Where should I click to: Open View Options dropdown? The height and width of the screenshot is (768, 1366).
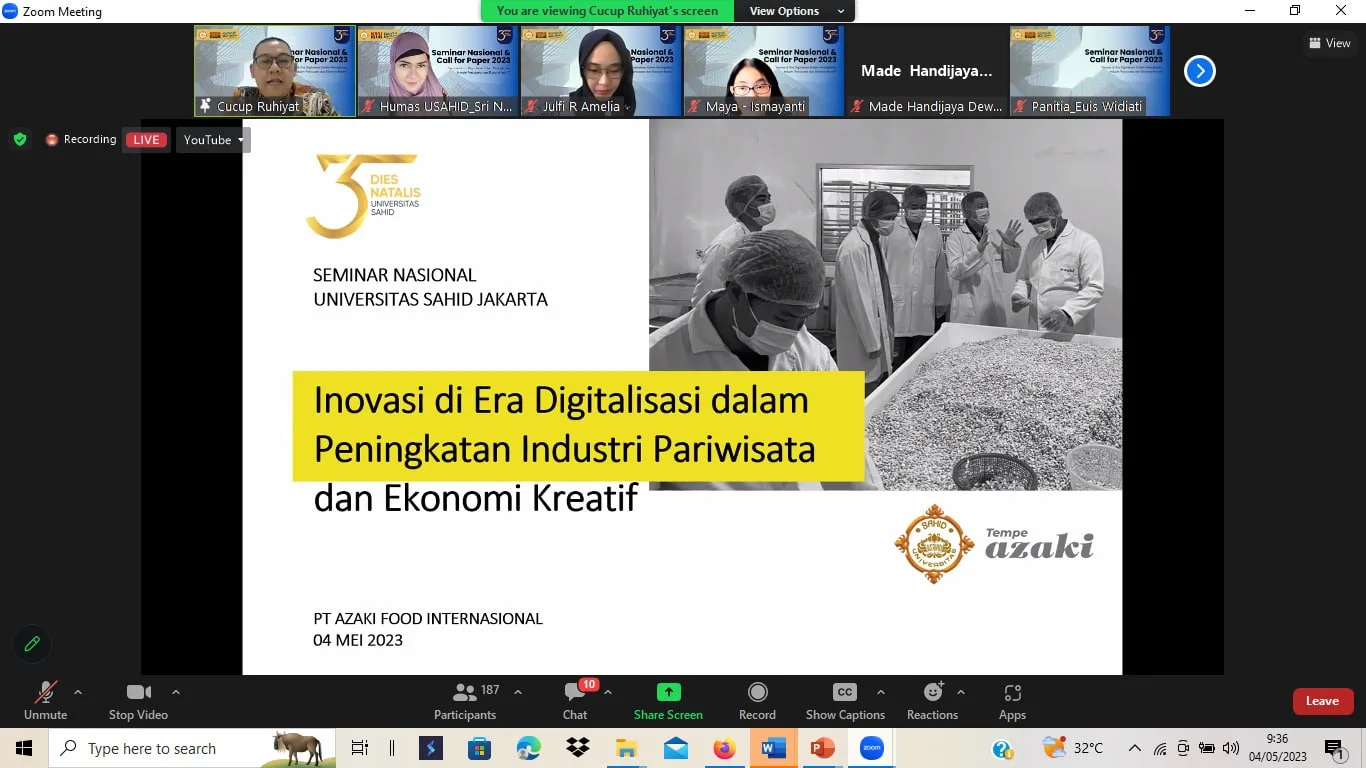tap(795, 11)
